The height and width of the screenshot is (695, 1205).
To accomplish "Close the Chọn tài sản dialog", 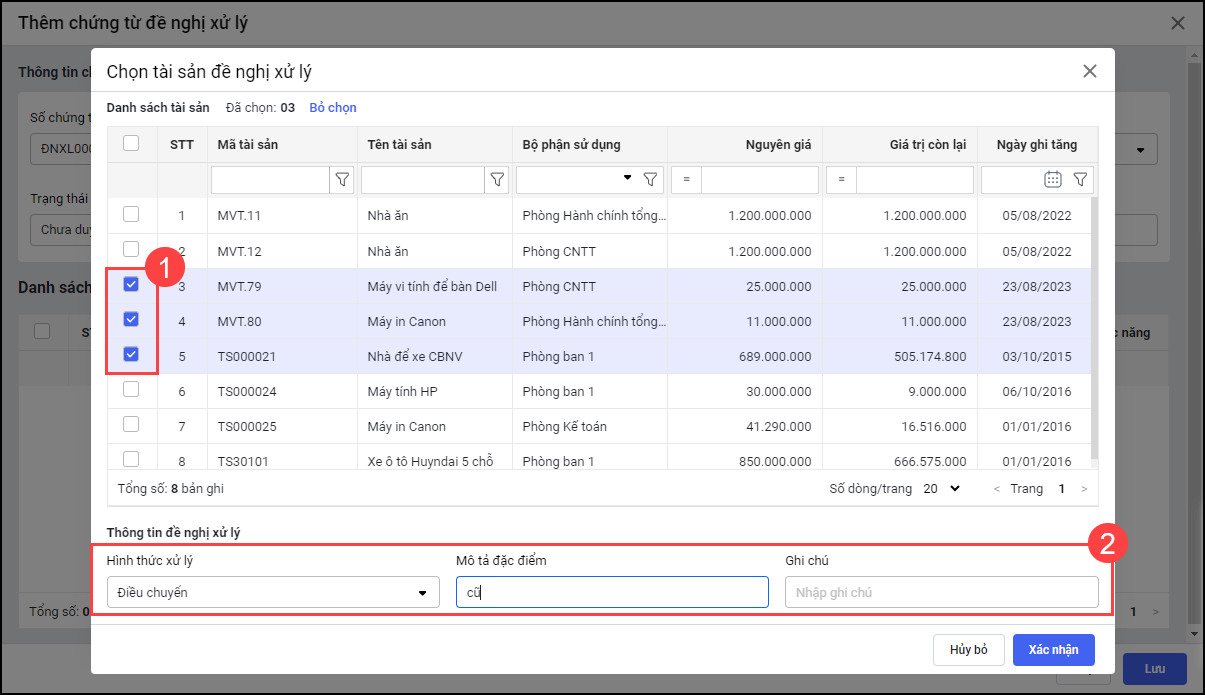I will point(1089,71).
